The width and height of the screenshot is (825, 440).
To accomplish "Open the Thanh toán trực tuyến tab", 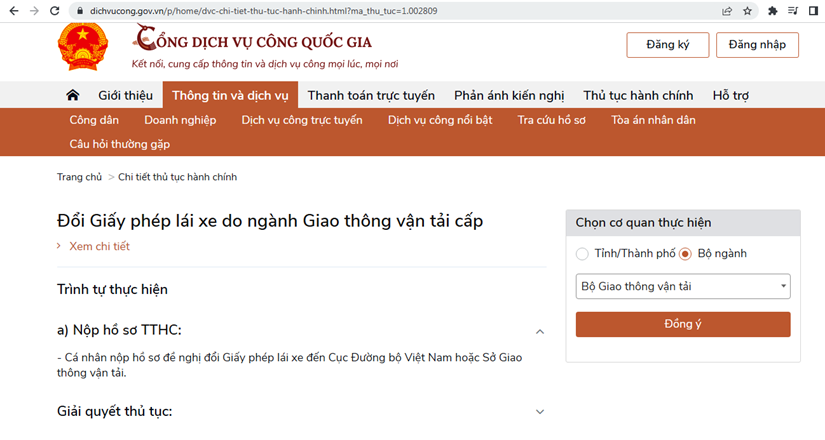I will 371,95.
